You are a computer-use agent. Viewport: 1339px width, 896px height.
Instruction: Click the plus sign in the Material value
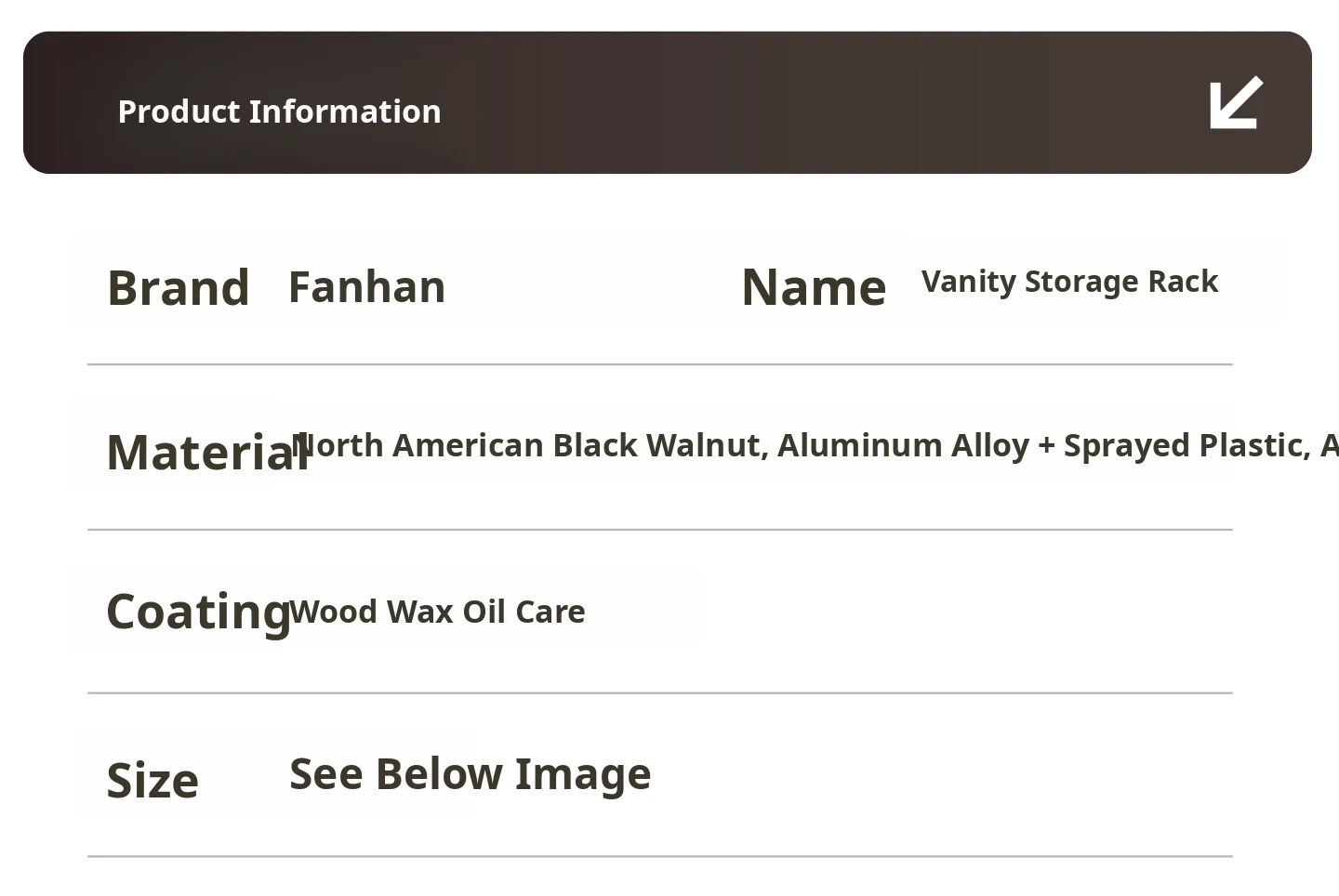(1047, 446)
